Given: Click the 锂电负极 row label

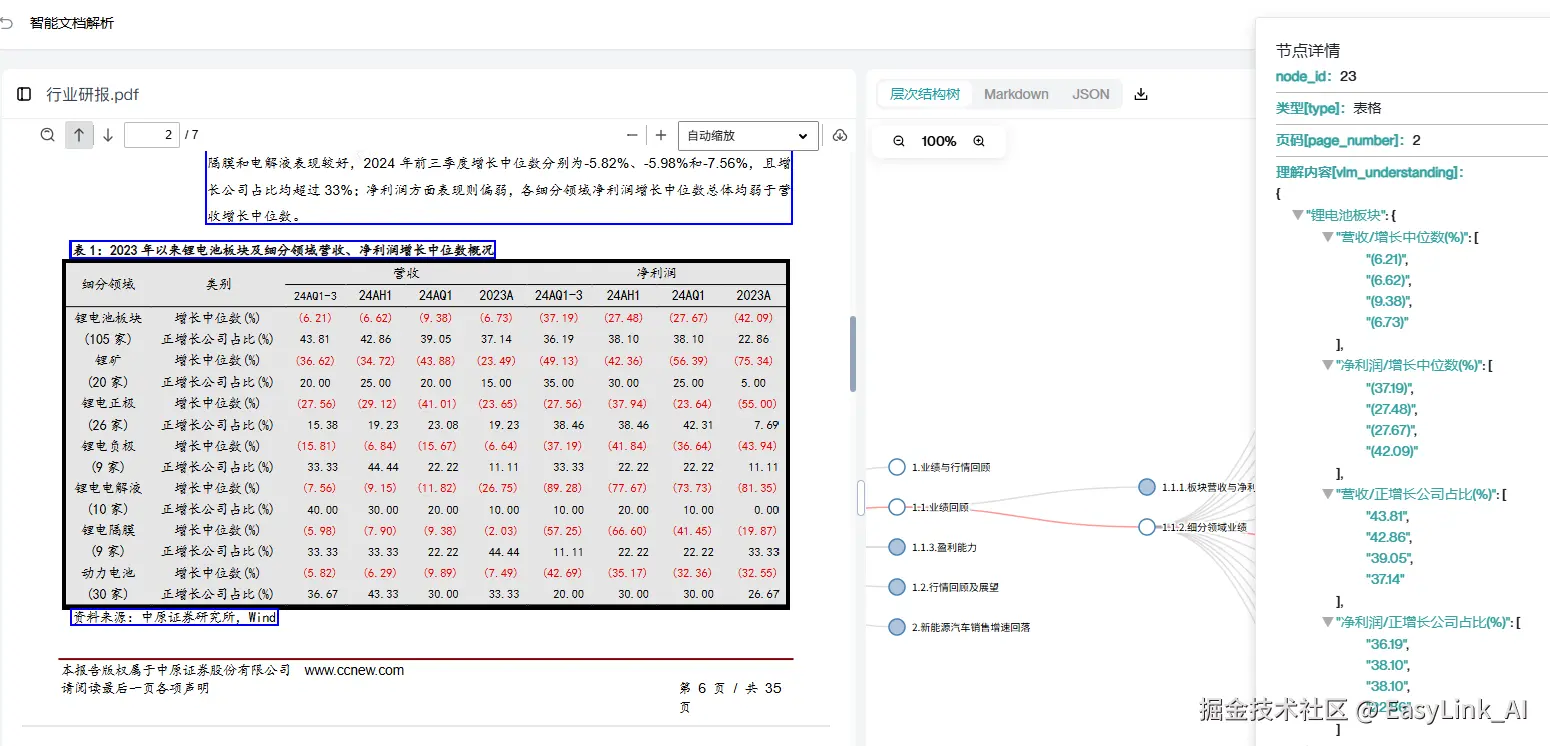Looking at the screenshot, I should point(109,446).
